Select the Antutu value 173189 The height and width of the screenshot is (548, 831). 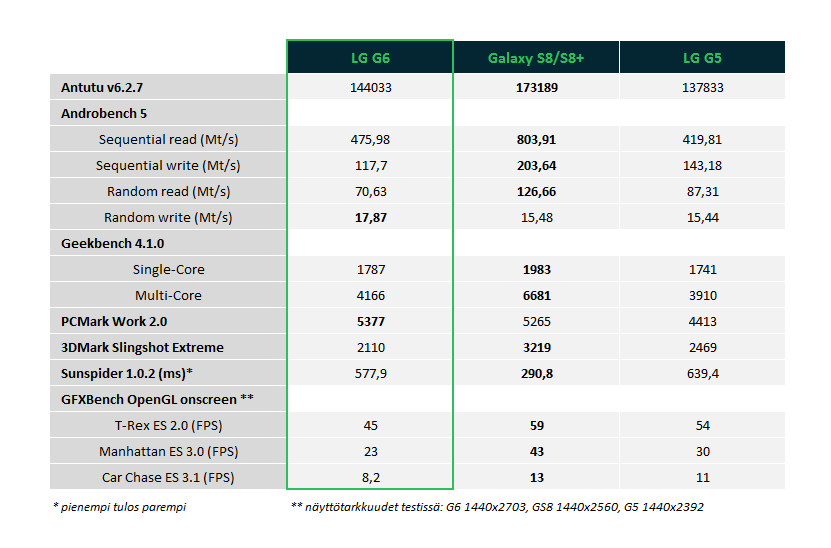536,87
